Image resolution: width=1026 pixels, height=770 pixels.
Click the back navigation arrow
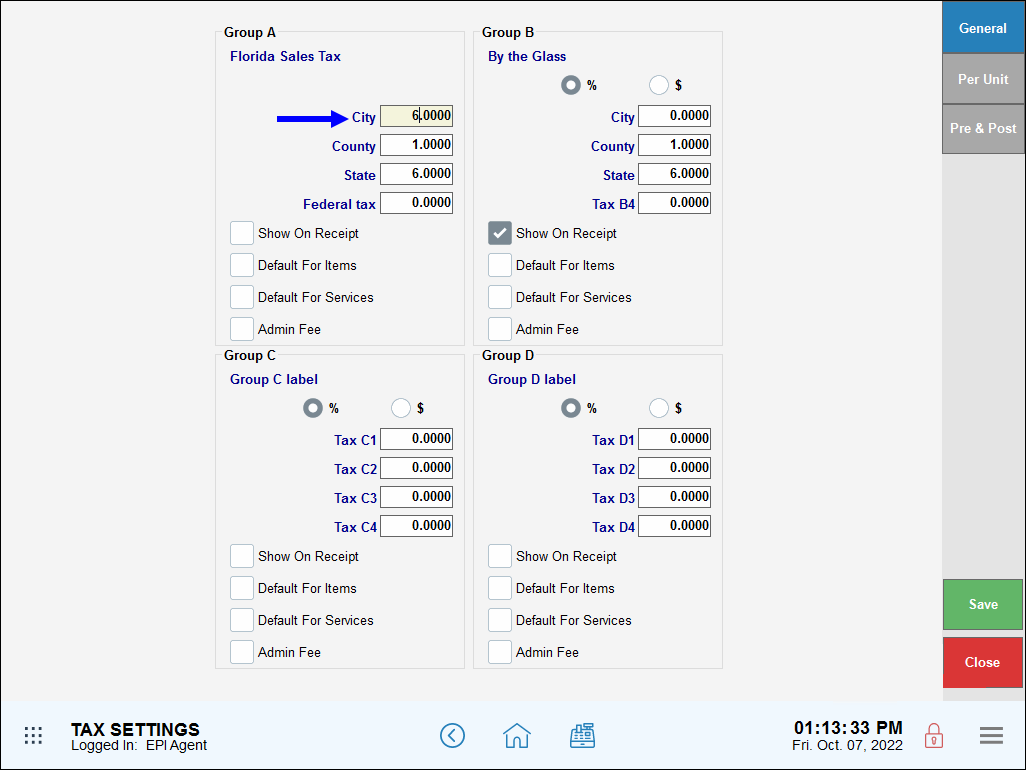pyautogui.click(x=452, y=735)
